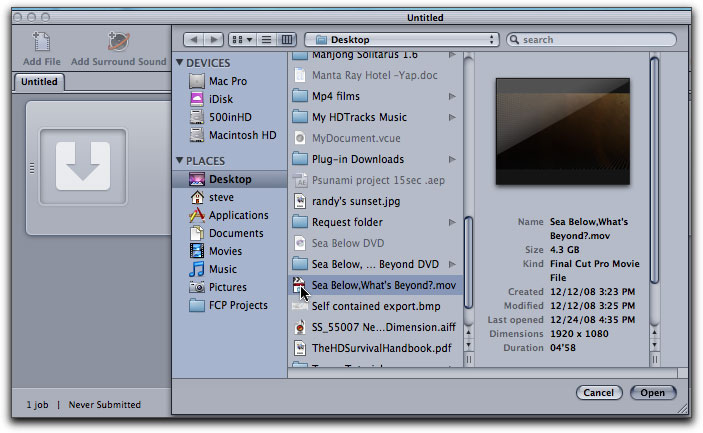Viewport: 703px width, 433px height.
Task: Select the Mp4 films folder
Action: pyautogui.click(x=375, y=96)
